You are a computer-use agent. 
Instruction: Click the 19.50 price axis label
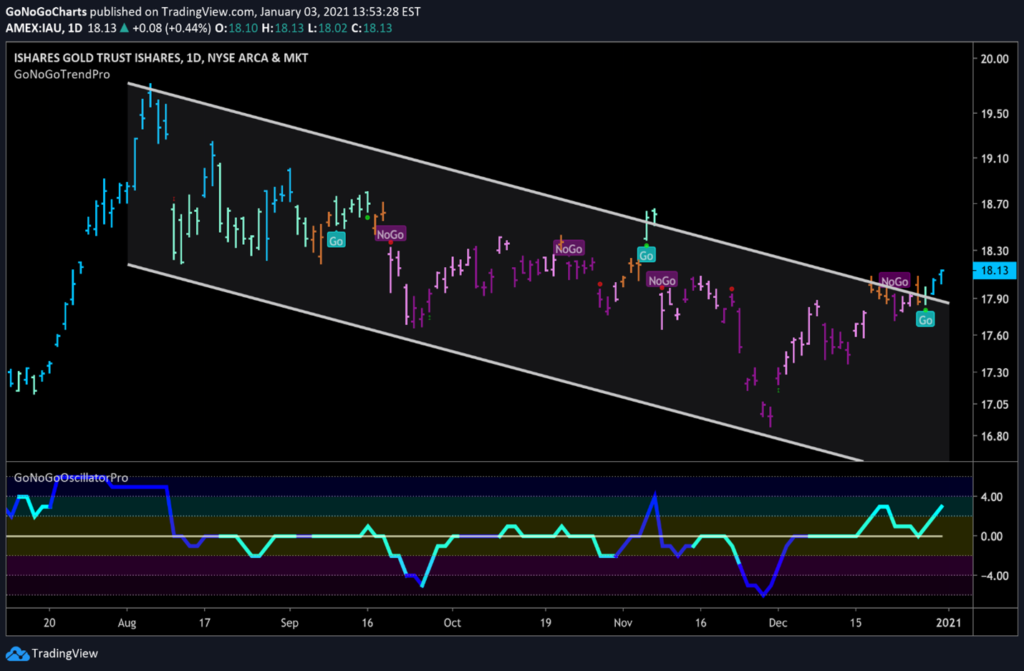click(994, 114)
